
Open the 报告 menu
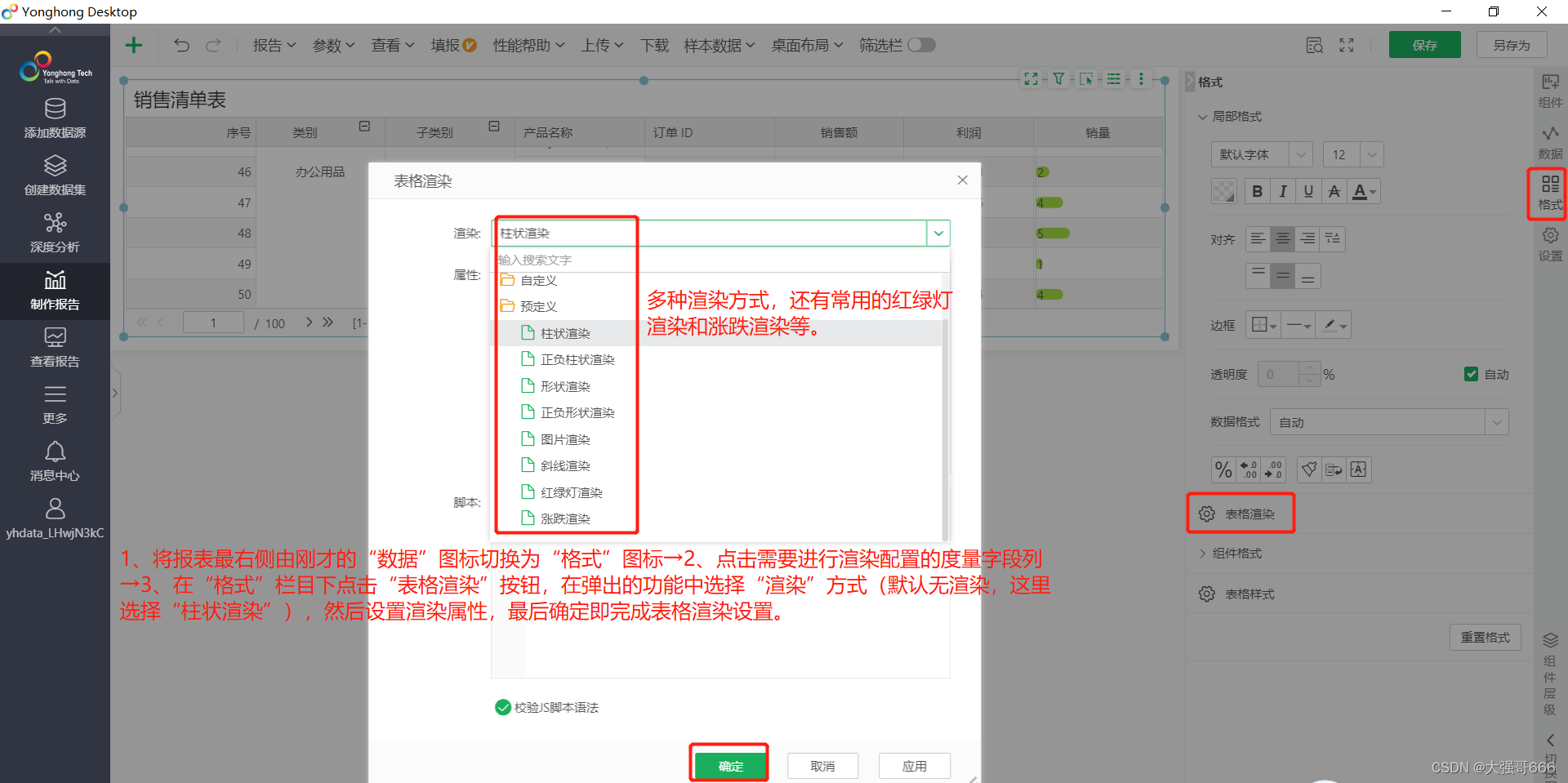(274, 45)
